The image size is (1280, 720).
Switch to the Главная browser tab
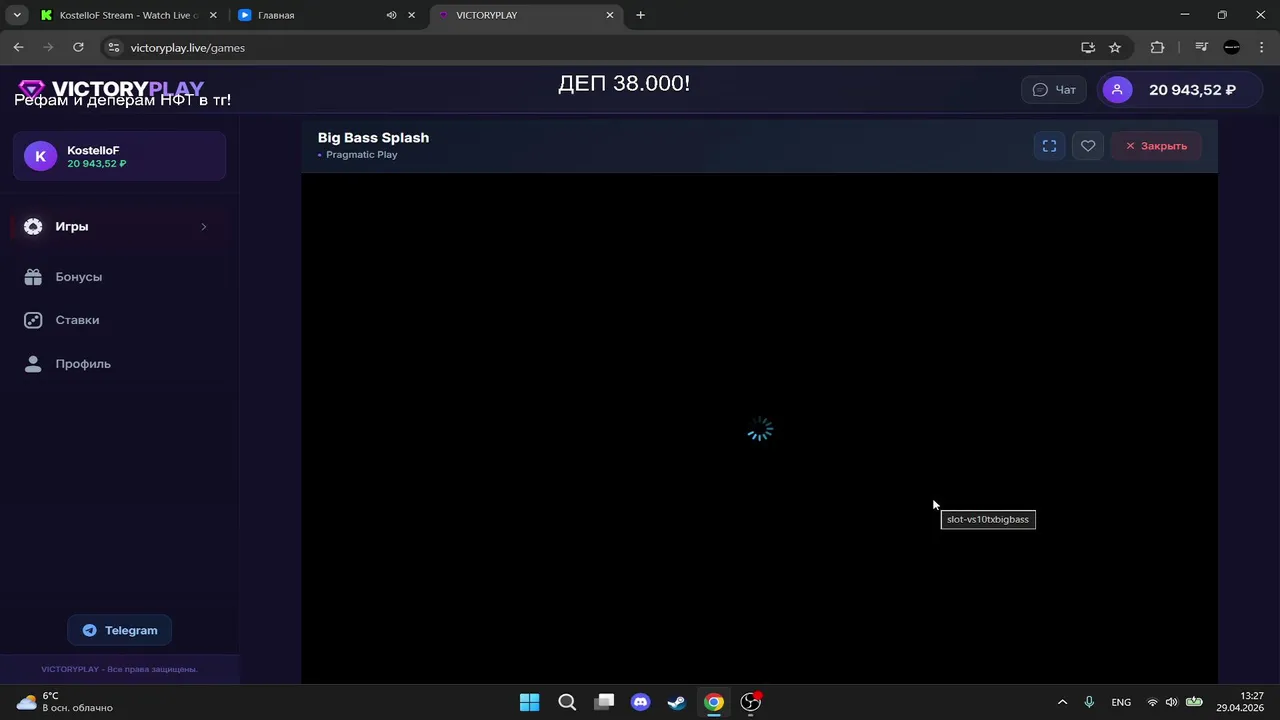tap(310, 15)
